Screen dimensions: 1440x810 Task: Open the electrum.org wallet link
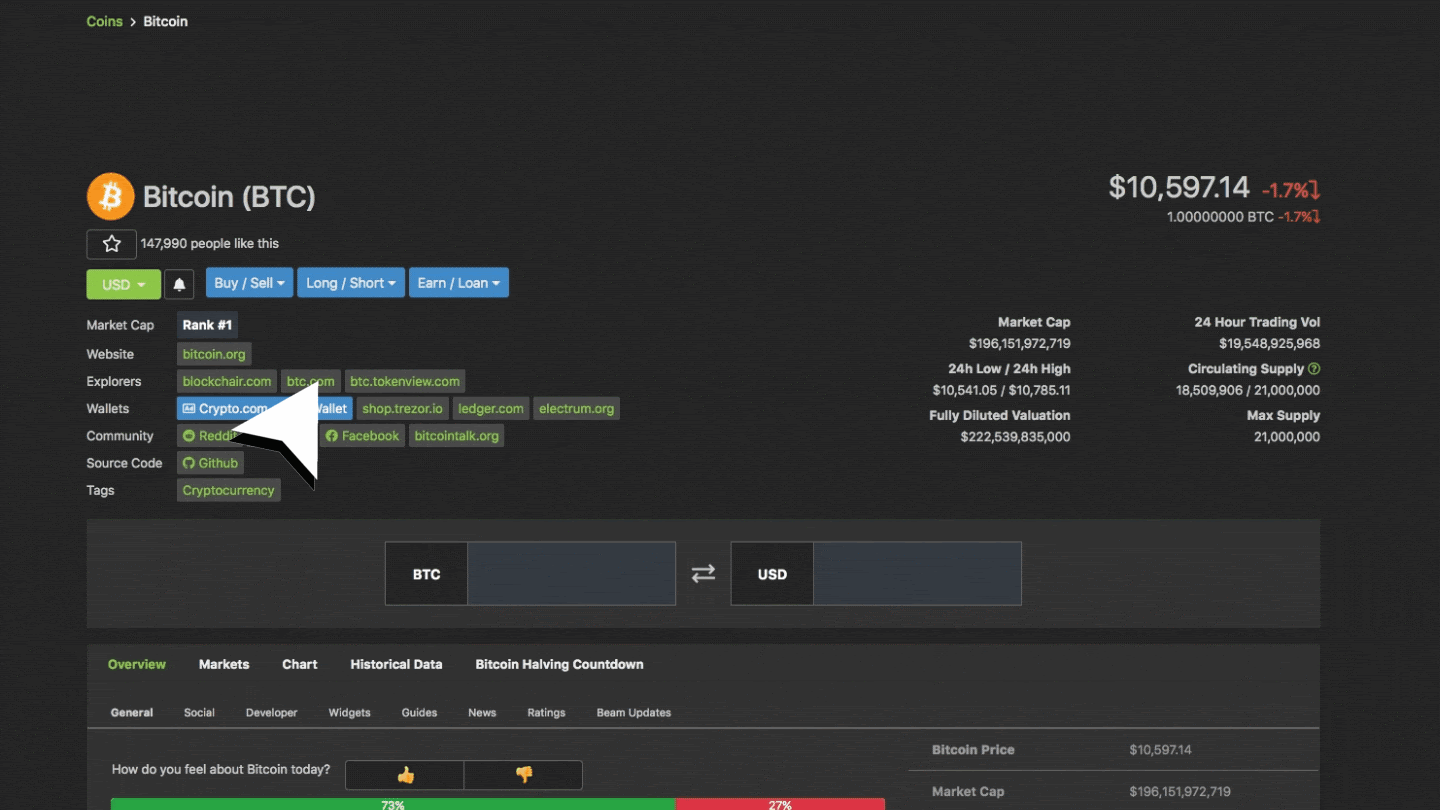coord(577,409)
